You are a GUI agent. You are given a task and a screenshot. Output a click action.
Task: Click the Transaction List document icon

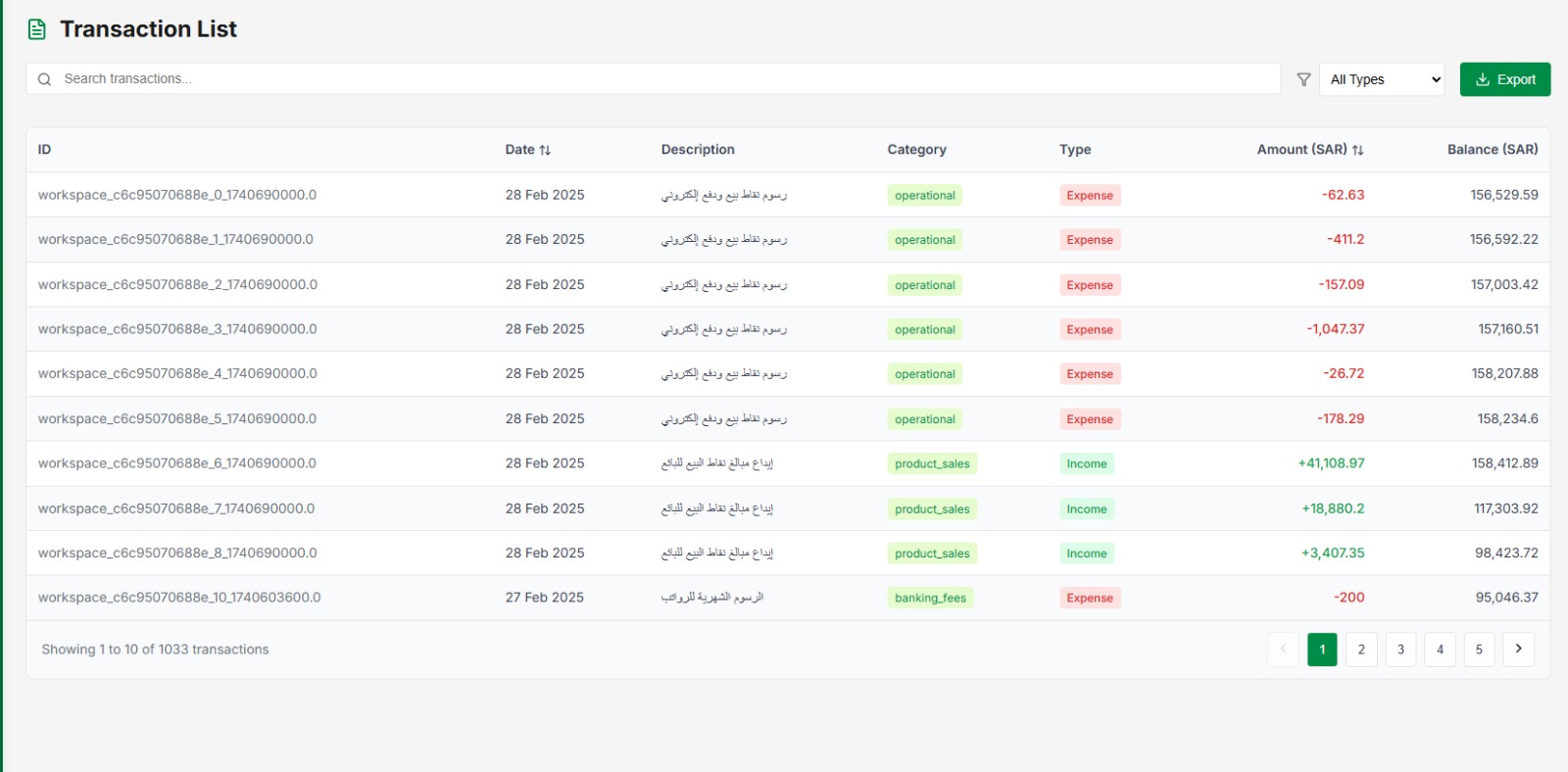coord(37,29)
